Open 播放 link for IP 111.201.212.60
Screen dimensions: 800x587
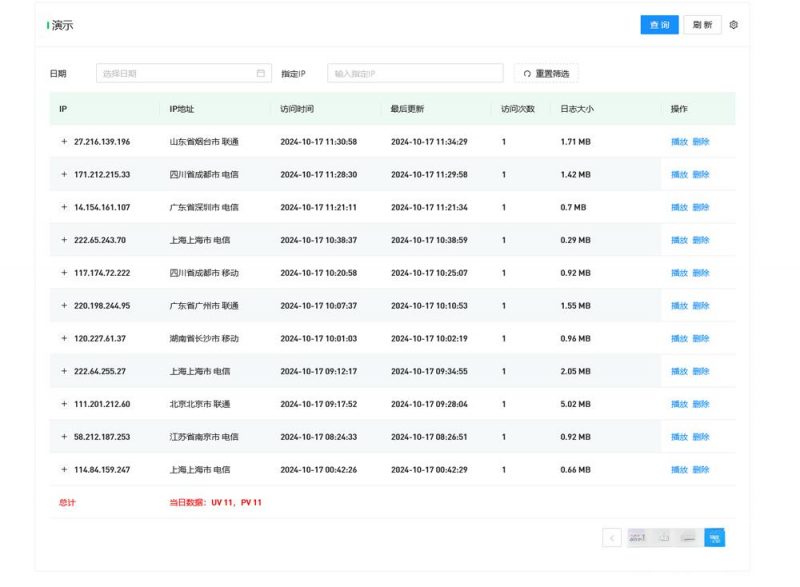(x=682, y=404)
